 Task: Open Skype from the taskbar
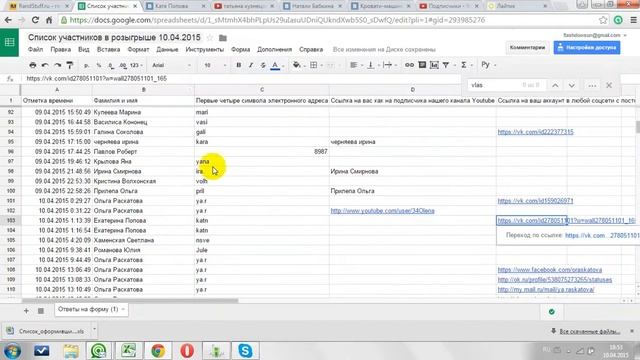pyautogui.click(x=245, y=351)
